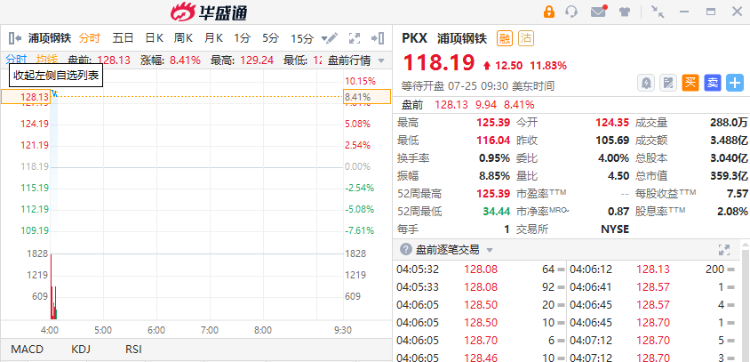
Task: Switch to compact window mode icon
Action: click(658, 11)
